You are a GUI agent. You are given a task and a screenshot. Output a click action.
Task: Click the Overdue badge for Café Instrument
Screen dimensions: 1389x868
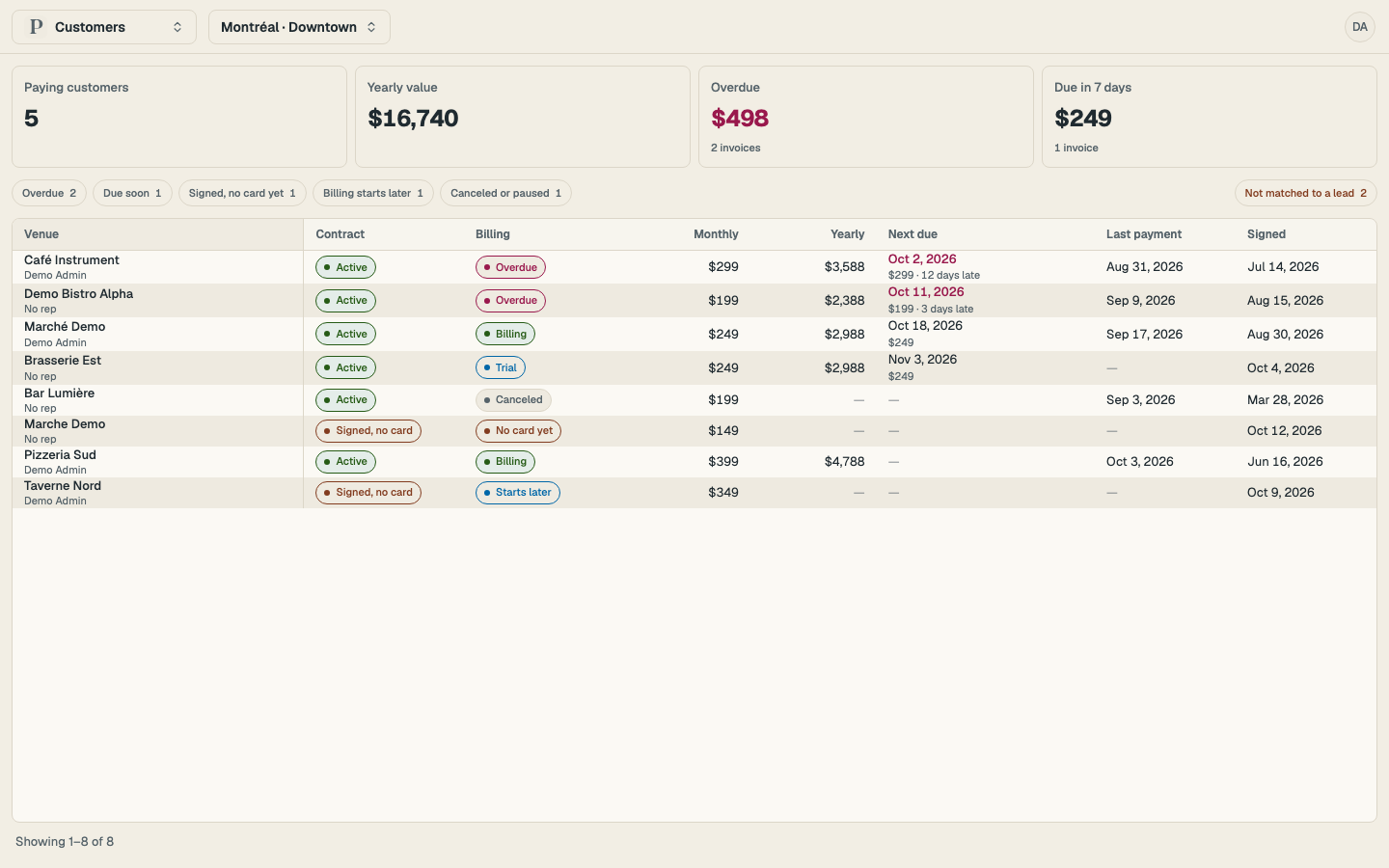click(510, 267)
